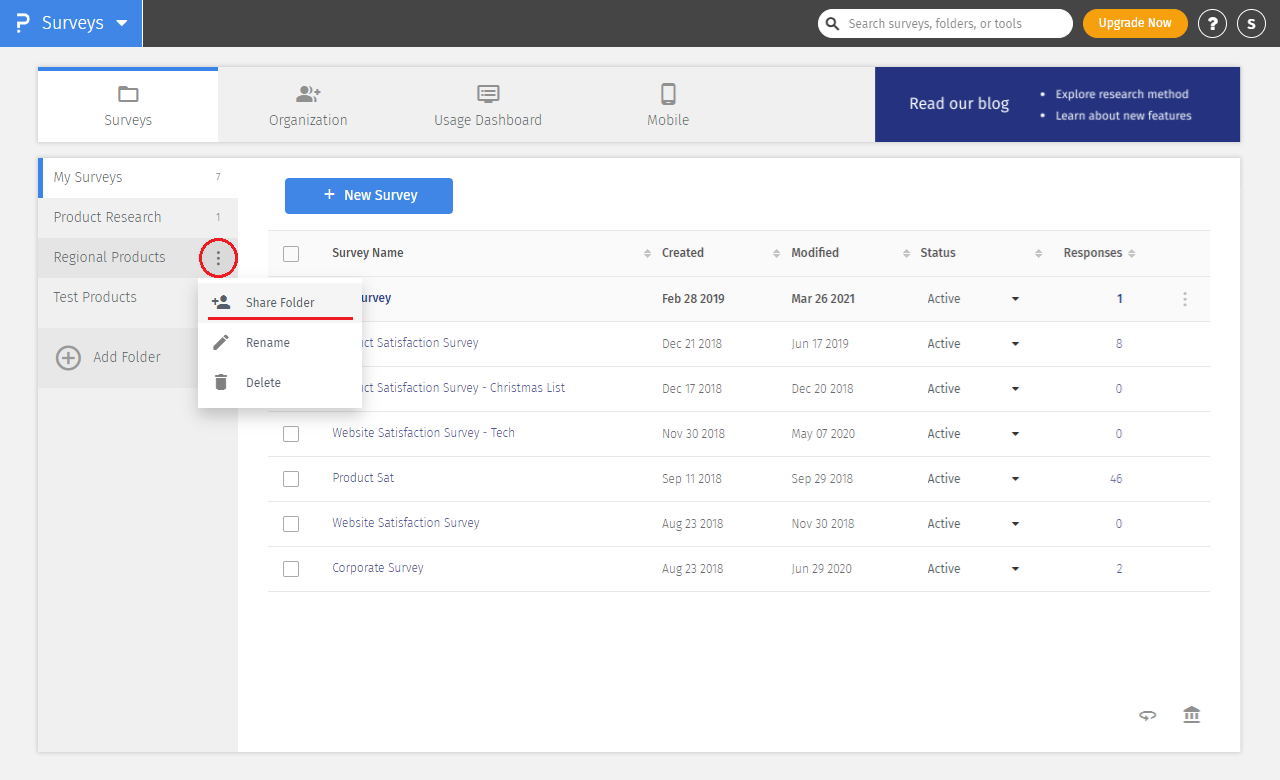Open row options for first survey
This screenshot has width=1280, height=780.
click(x=1185, y=299)
